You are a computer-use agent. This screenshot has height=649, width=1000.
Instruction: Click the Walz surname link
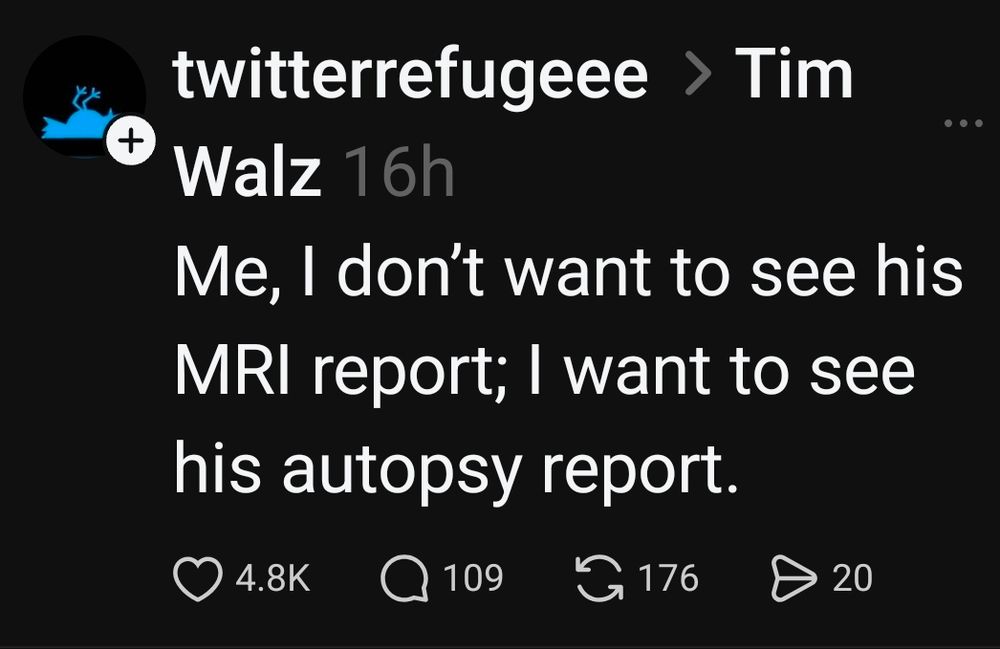(248, 174)
